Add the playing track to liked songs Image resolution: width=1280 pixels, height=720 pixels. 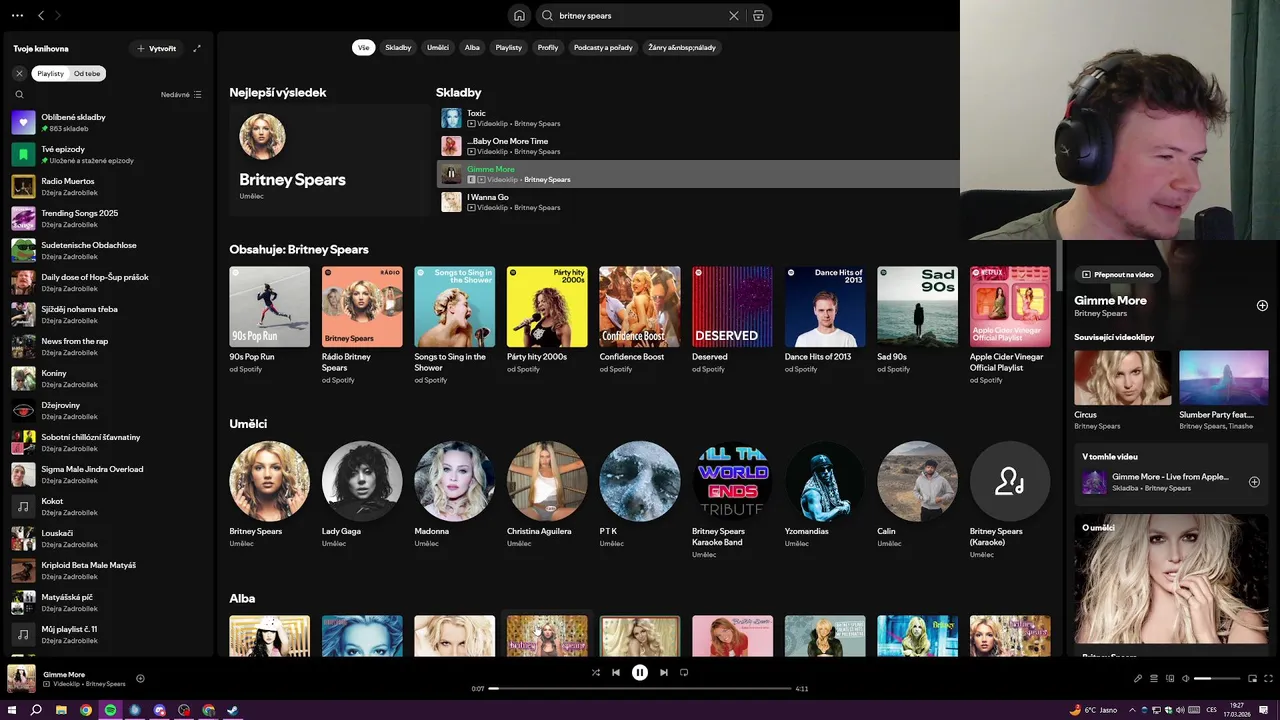140,678
